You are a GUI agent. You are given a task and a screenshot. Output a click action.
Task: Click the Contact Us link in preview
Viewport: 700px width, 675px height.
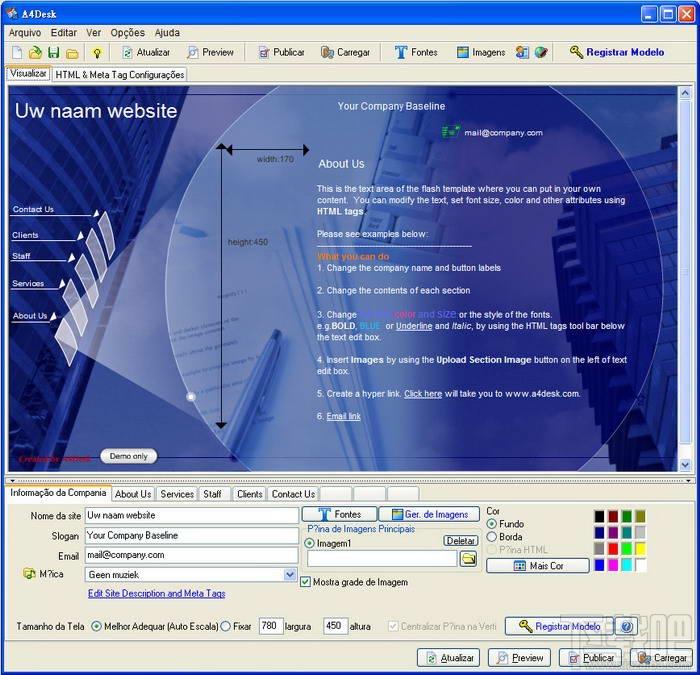pos(33,209)
